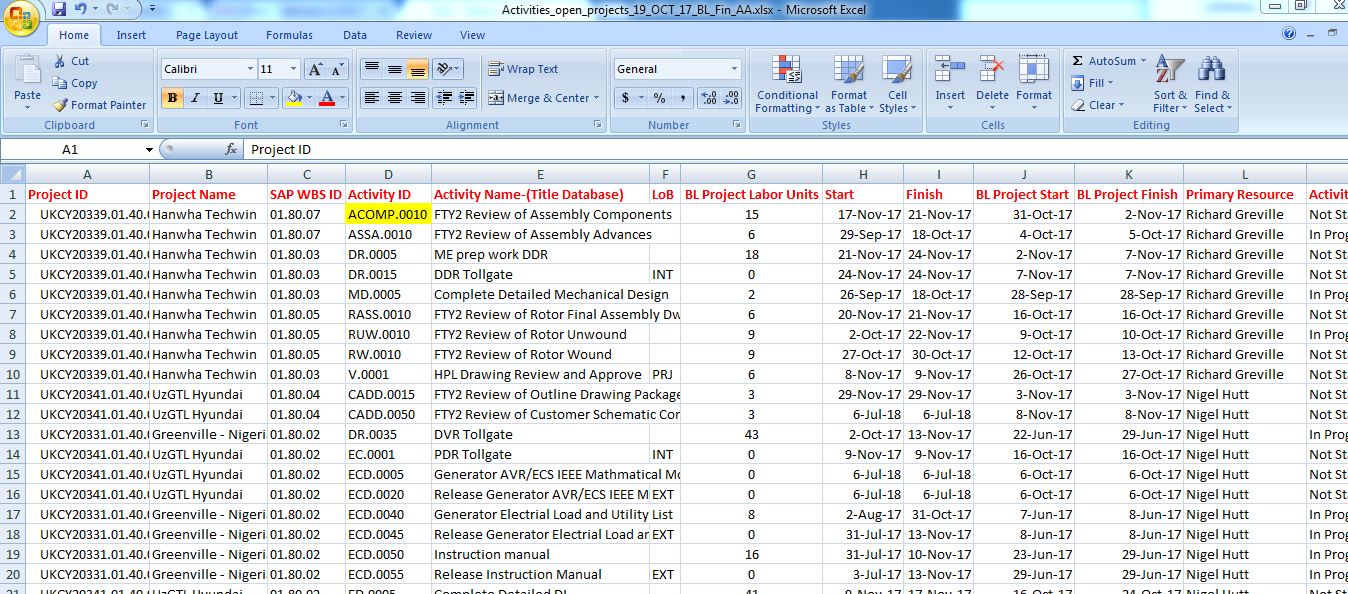Open the Font Color dropdown arrow
Image resolution: width=1348 pixels, height=594 pixels.
pos(341,98)
